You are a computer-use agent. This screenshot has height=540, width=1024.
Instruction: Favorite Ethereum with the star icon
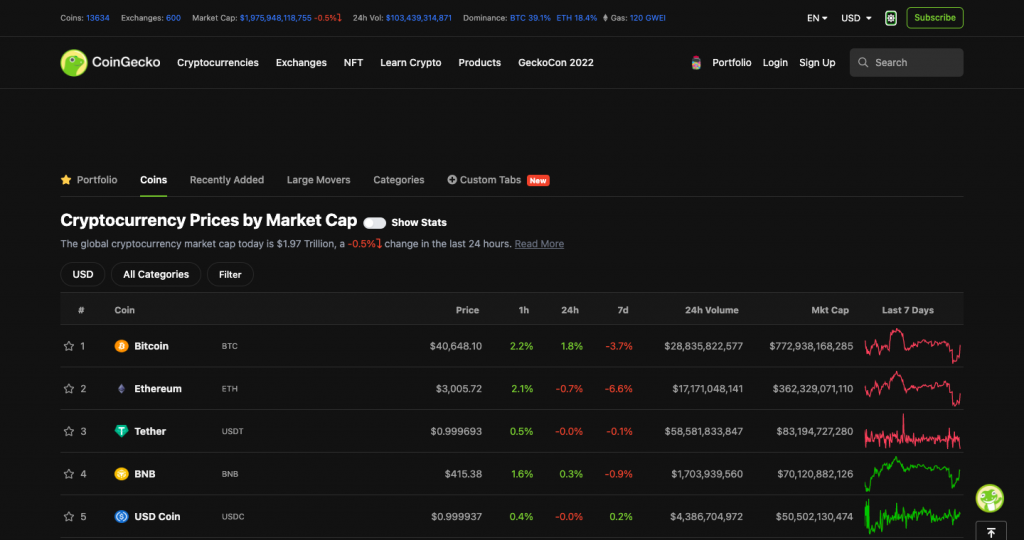[x=69, y=389]
